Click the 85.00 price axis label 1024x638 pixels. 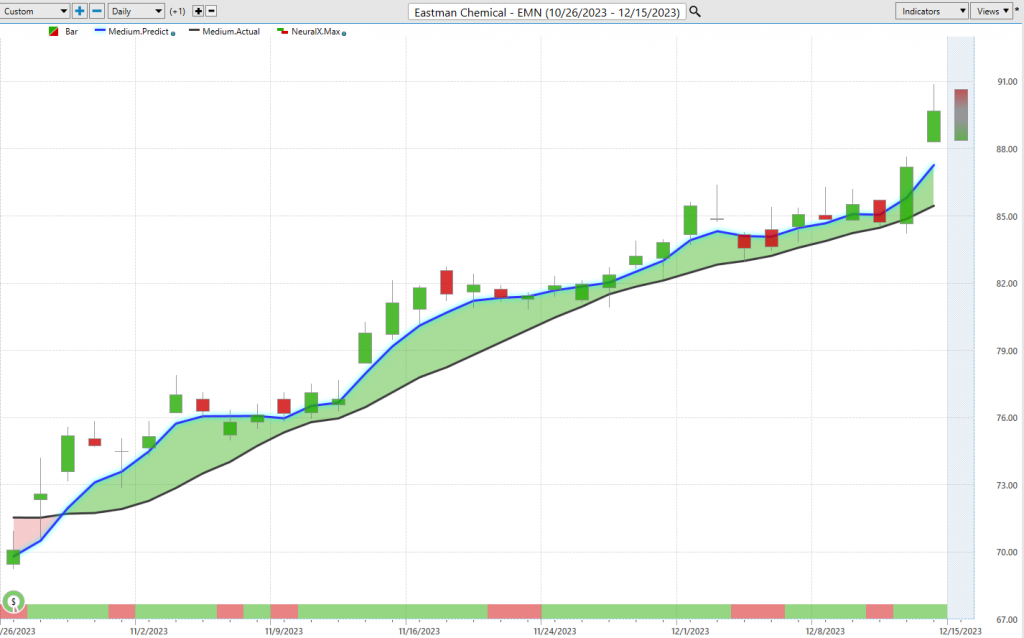point(1007,216)
